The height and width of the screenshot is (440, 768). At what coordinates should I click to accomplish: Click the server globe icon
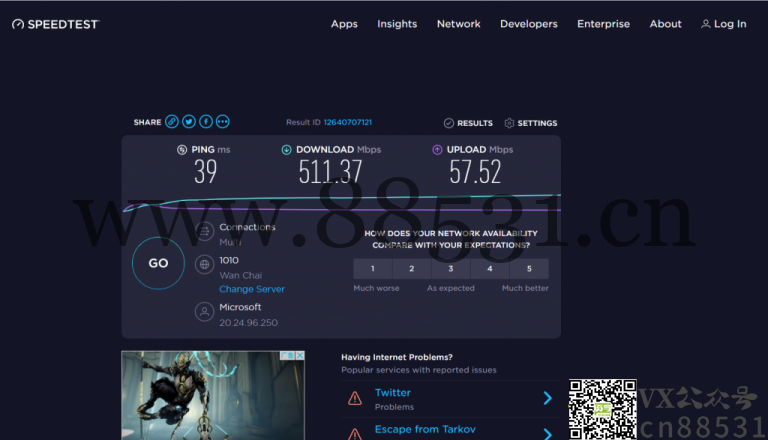204,265
